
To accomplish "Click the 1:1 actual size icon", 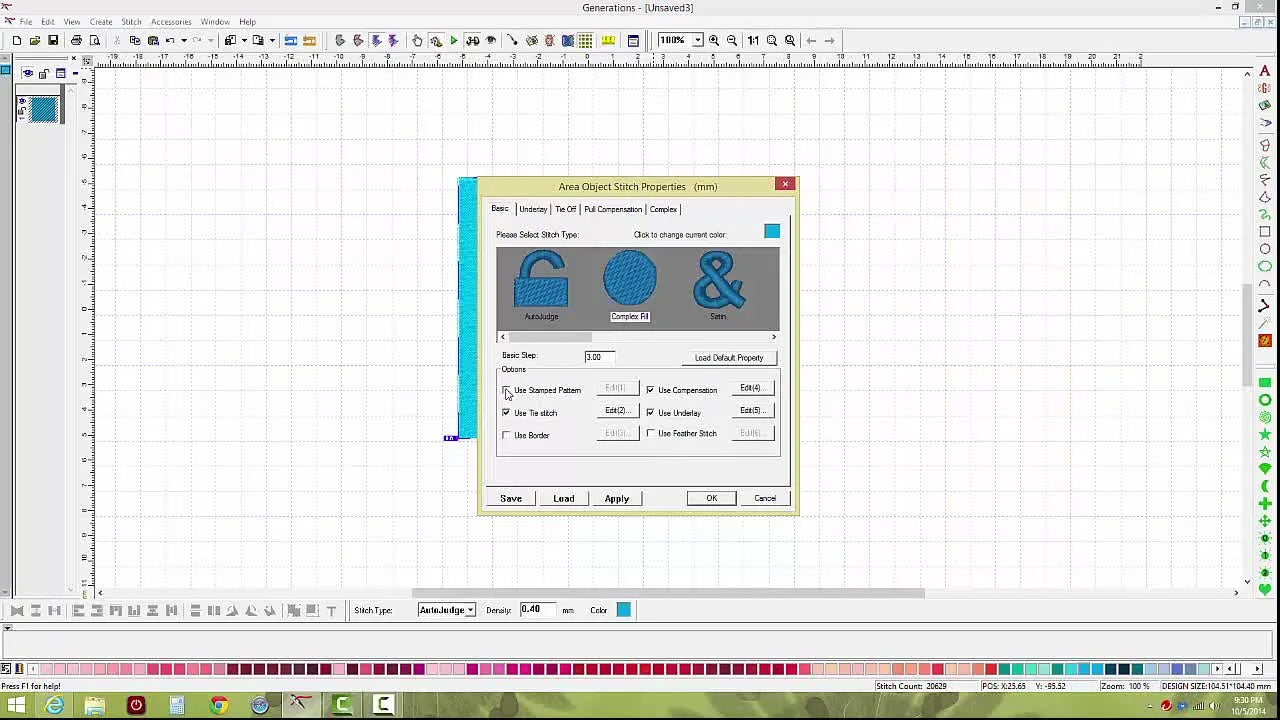I will 753,40.
